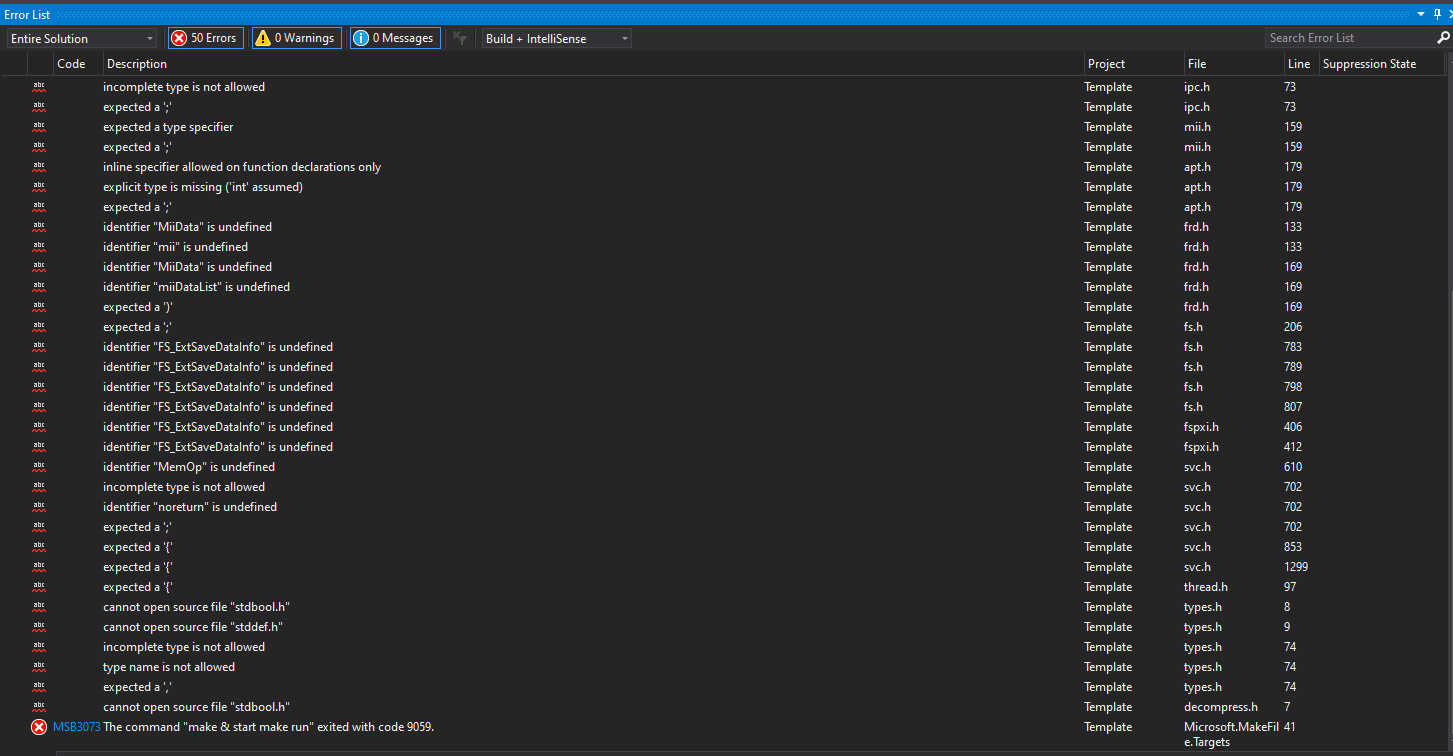Click IntelliSense icon for "MemOp" undefined row

[x=39, y=467]
